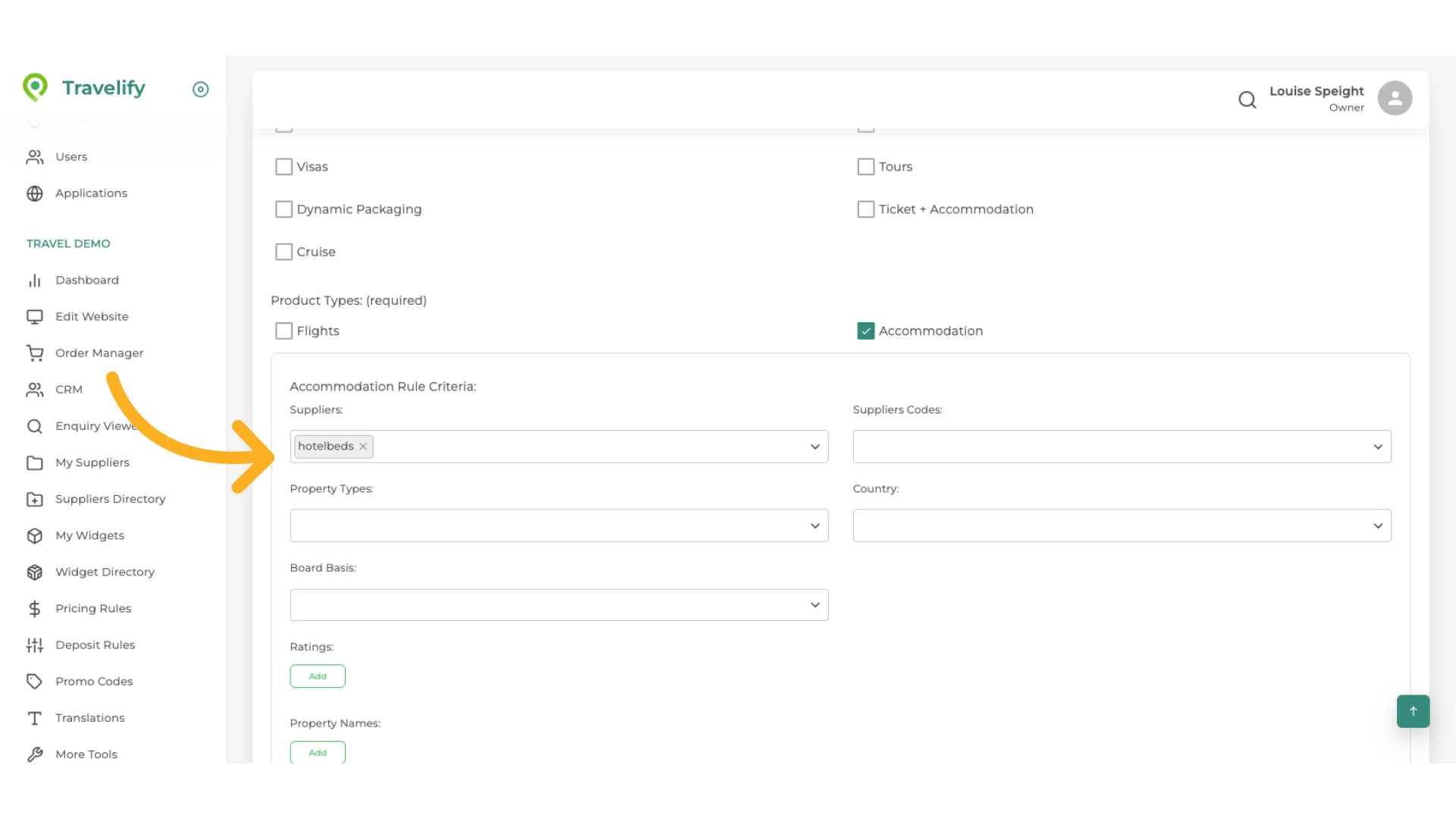Click Add button under Ratings

click(x=318, y=676)
